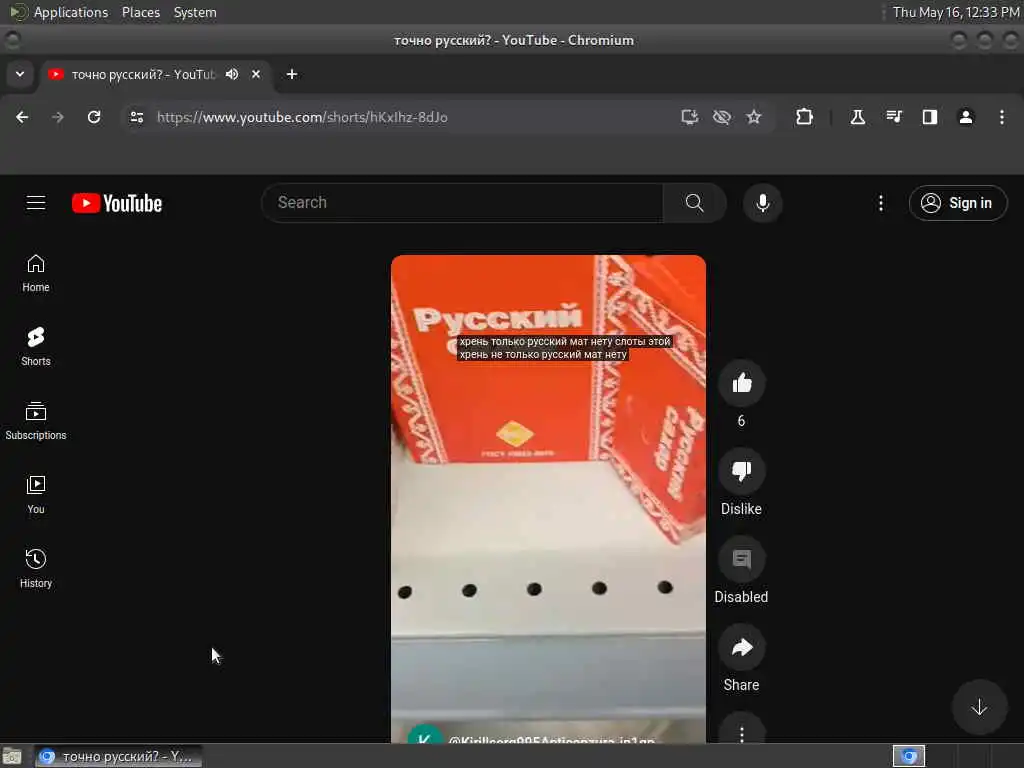This screenshot has height=768, width=1024.
Task: Open Home in the YouTube sidebar
Action: [36, 273]
